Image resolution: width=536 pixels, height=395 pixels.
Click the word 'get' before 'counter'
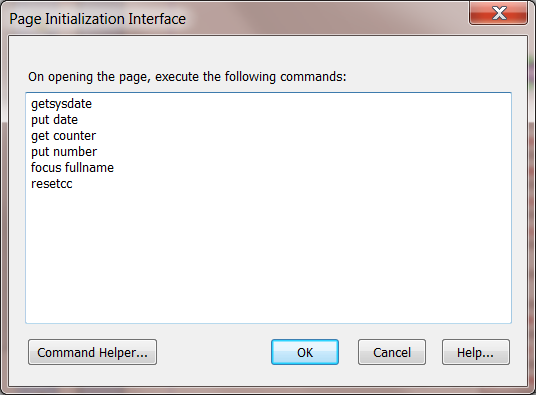[40, 136]
